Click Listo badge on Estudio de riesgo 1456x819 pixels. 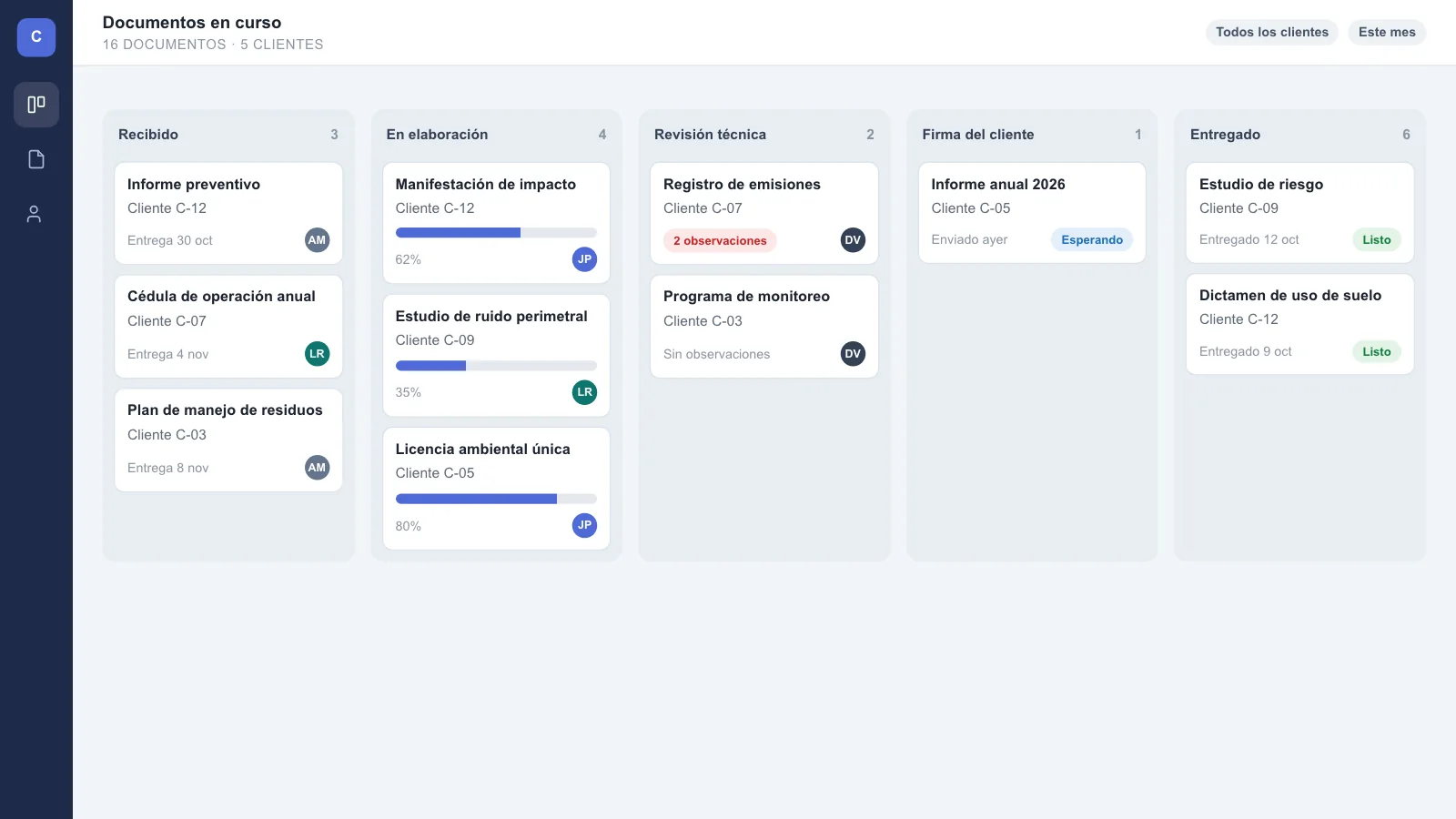[1377, 239]
